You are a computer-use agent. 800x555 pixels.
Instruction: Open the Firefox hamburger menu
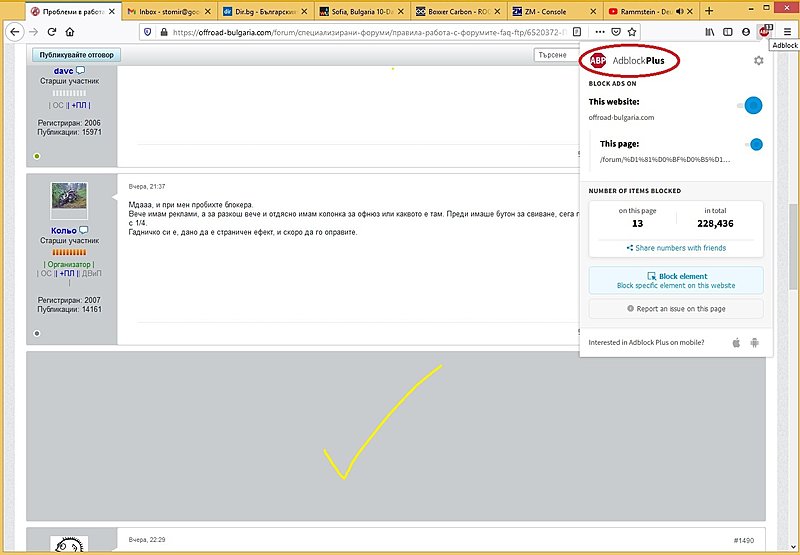[x=787, y=32]
